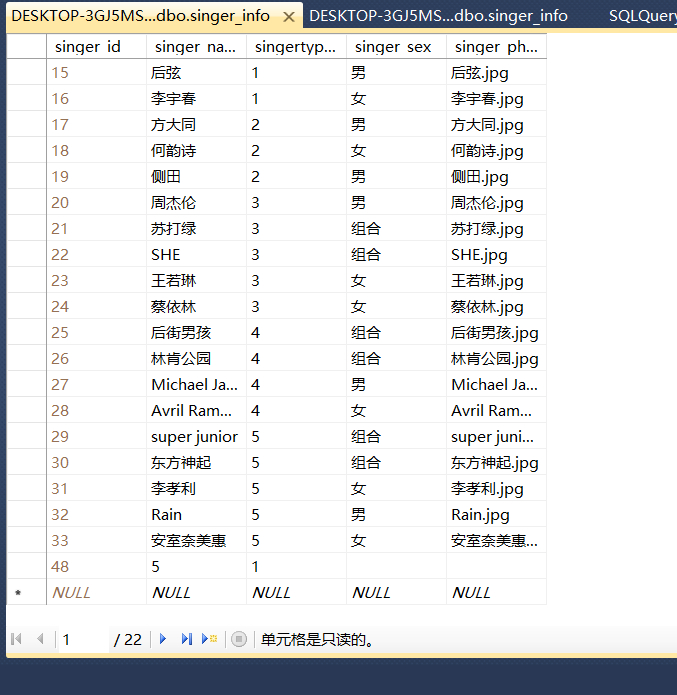The image size is (677, 695).
Task: Open the SQLQuery tab
Action: pos(642,16)
